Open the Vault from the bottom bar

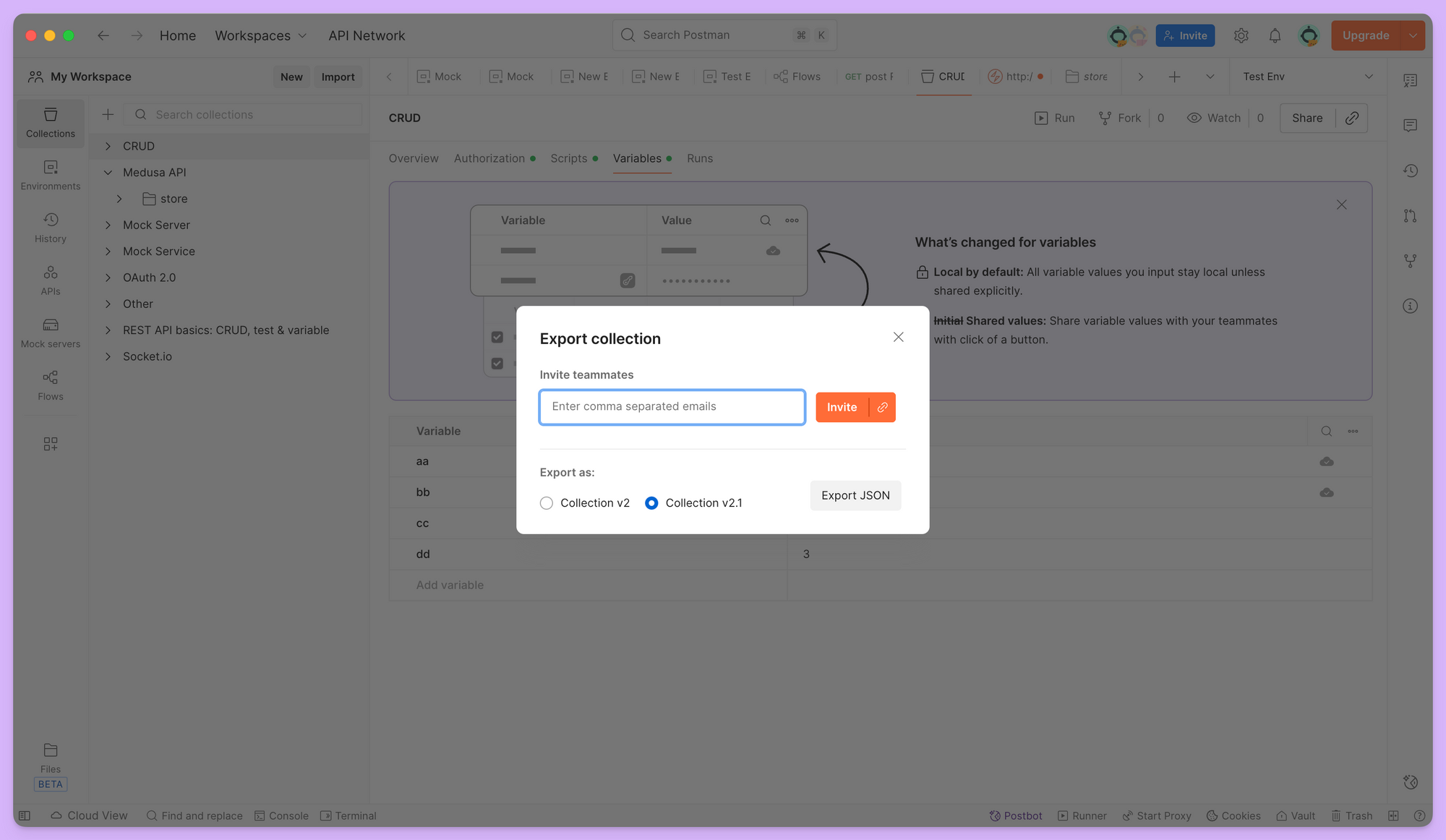pos(1295,815)
